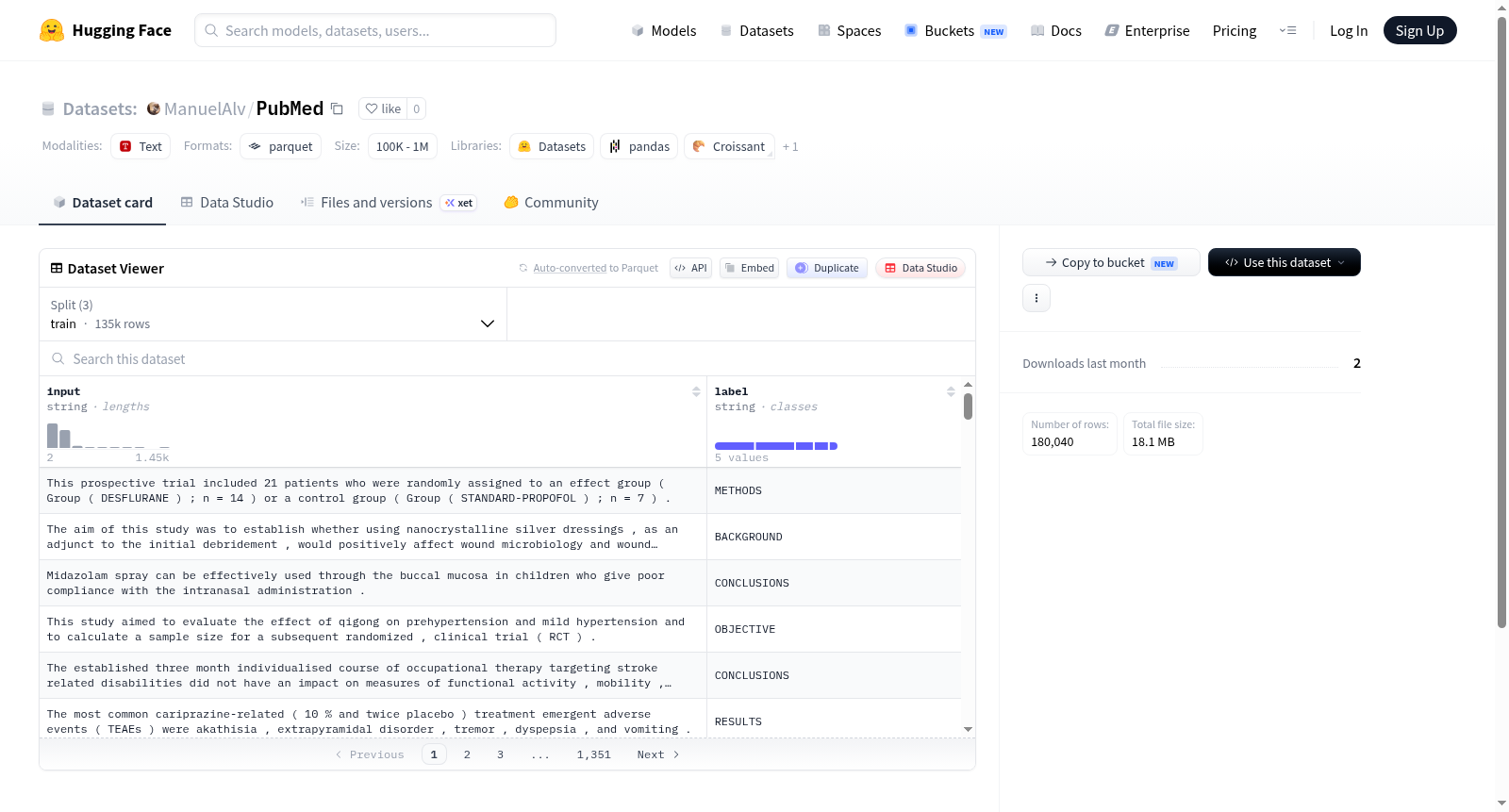
Task: Select current page 1 in pagination
Action: coord(434,754)
